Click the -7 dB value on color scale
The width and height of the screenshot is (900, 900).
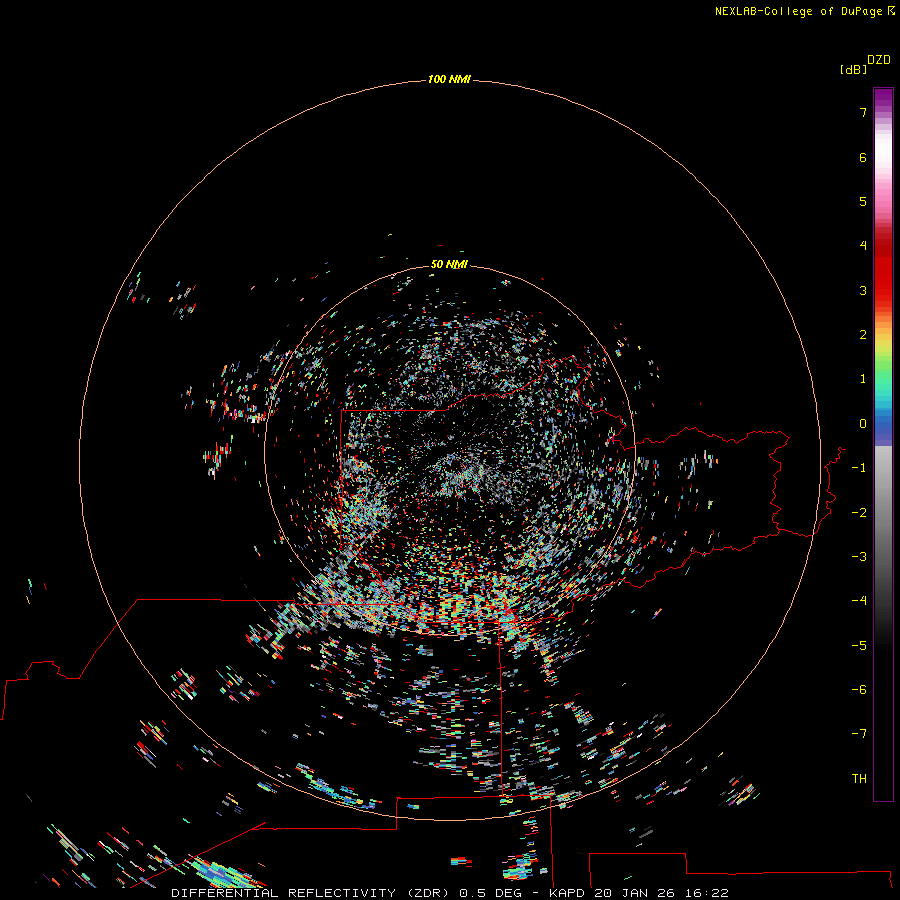859,734
